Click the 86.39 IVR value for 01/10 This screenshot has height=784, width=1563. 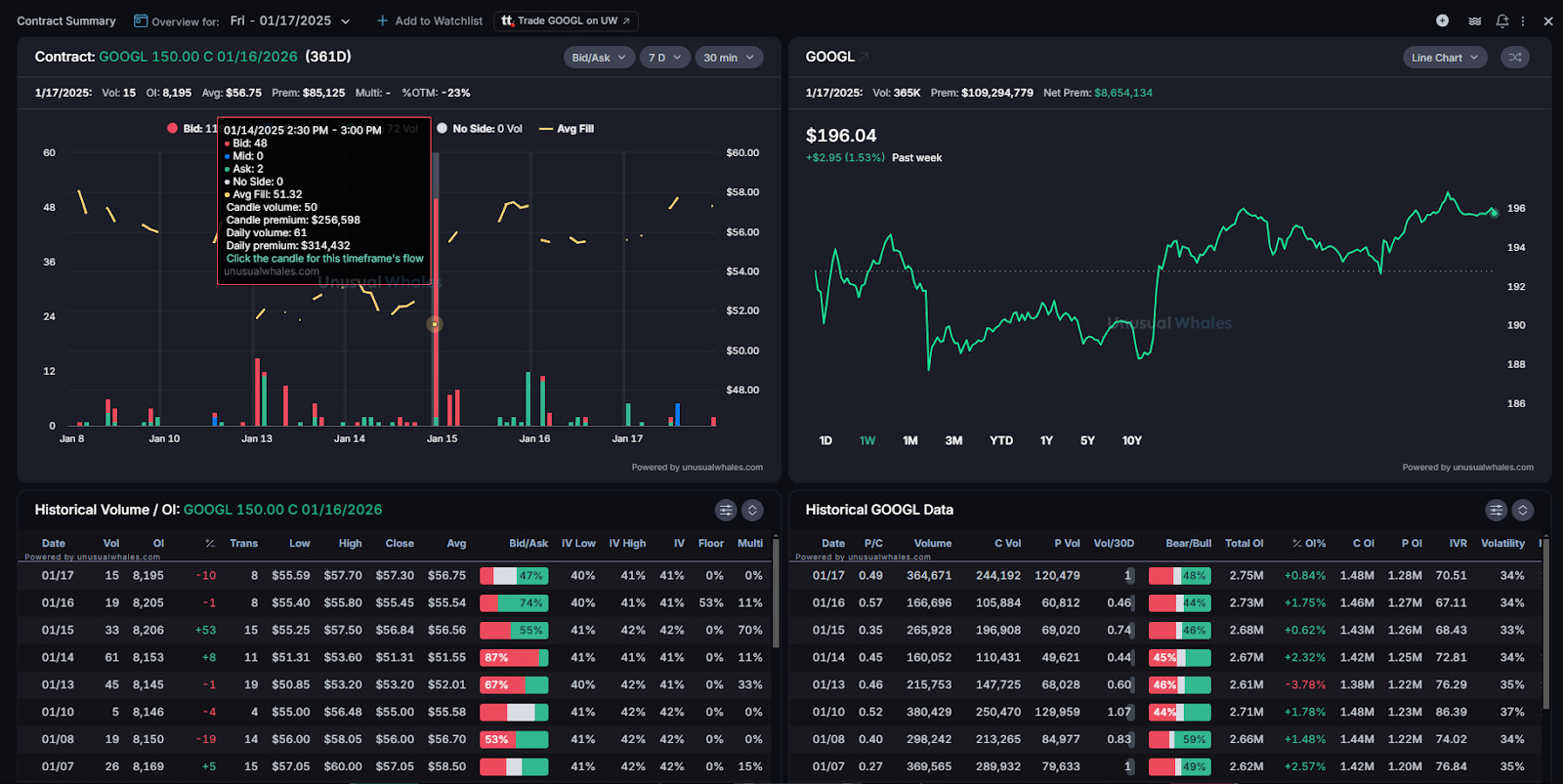(1452, 713)
